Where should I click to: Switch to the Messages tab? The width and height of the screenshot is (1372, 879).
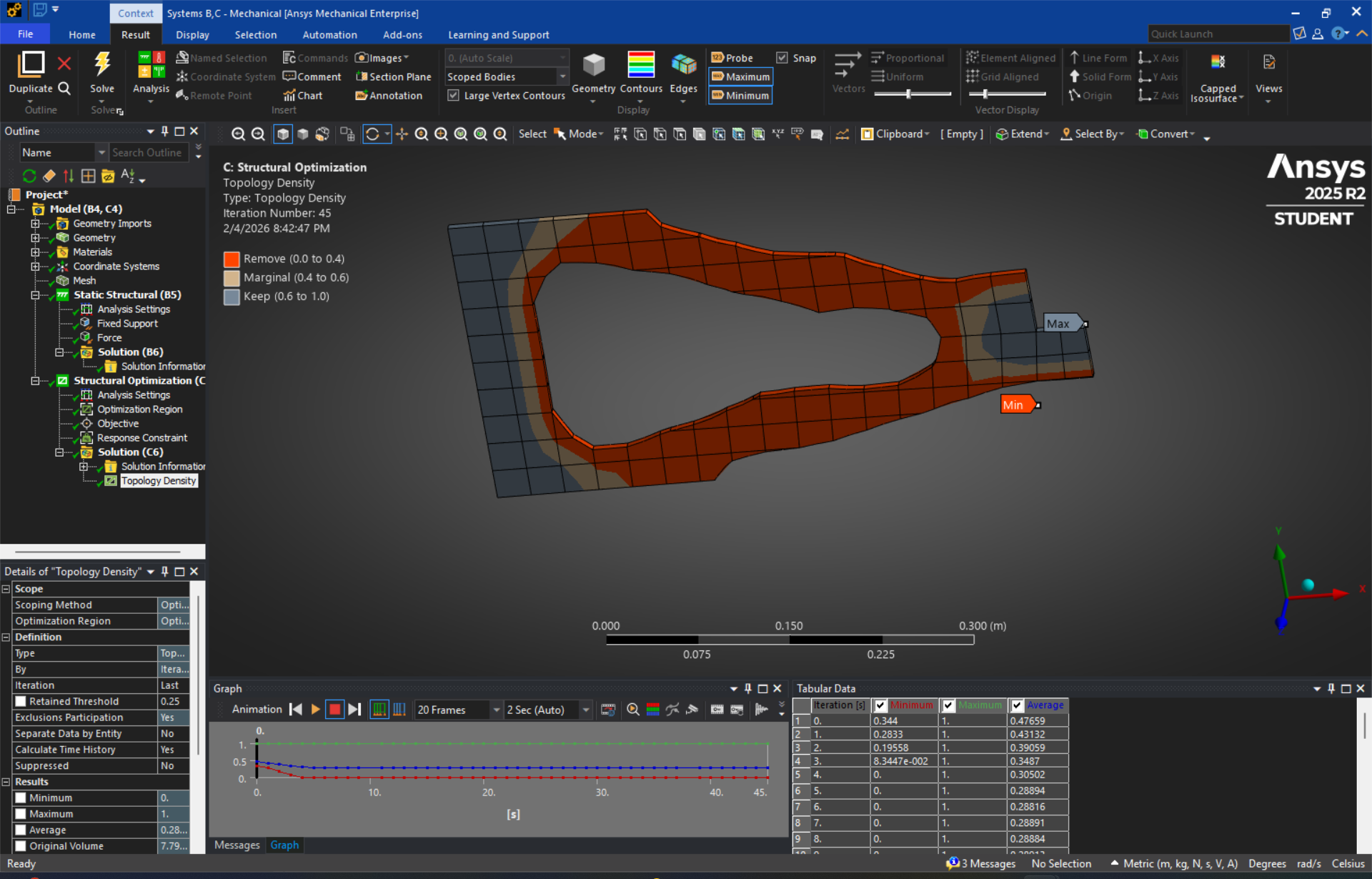coord(237,845)
